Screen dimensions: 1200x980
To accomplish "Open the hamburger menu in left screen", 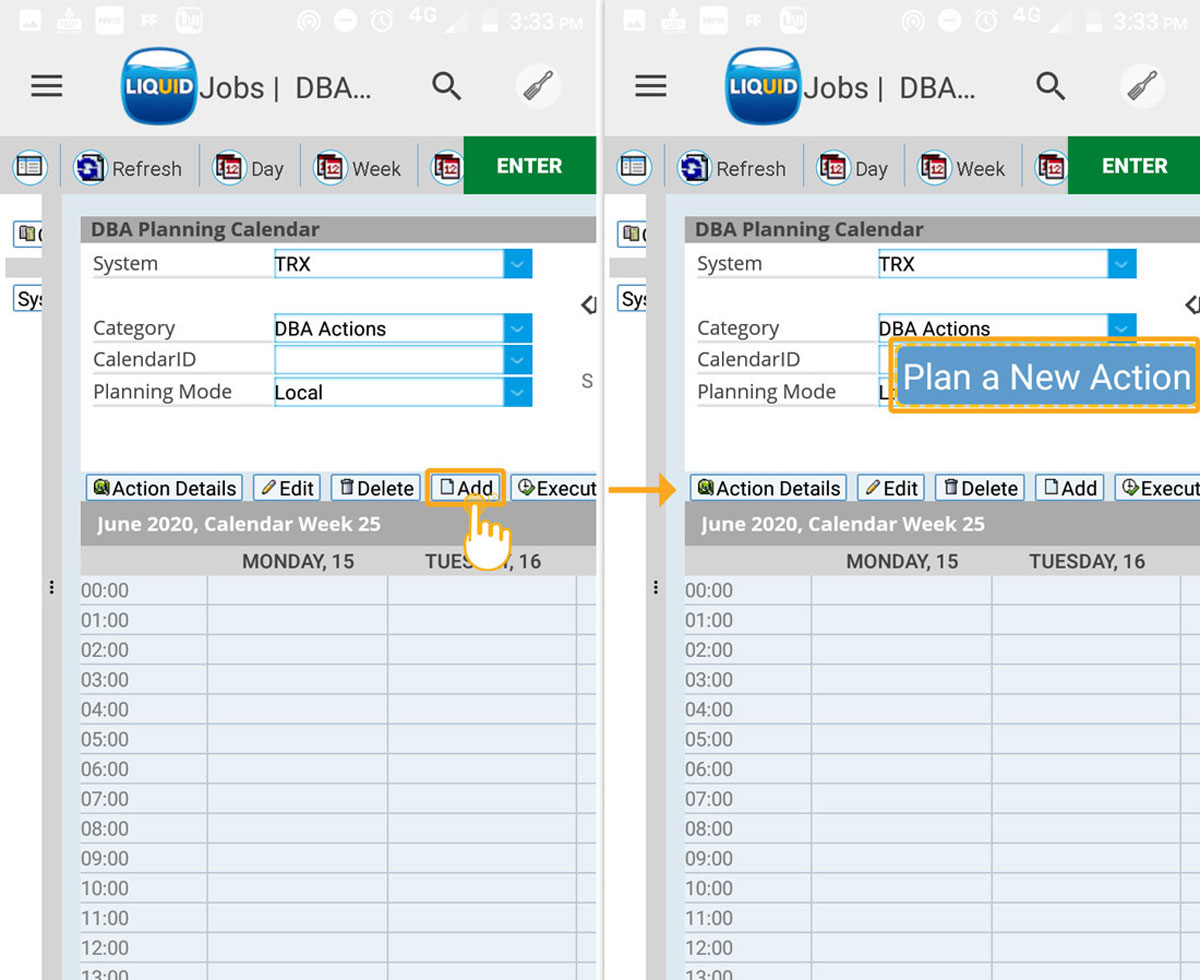I will click(x=47, y=87).
